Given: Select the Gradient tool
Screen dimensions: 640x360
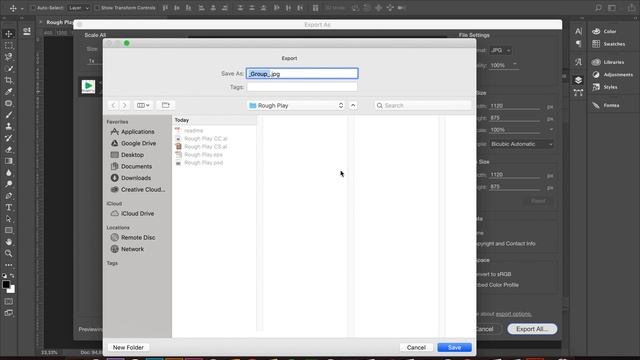Looking at the screenshot, I should [x=9, y=161].
